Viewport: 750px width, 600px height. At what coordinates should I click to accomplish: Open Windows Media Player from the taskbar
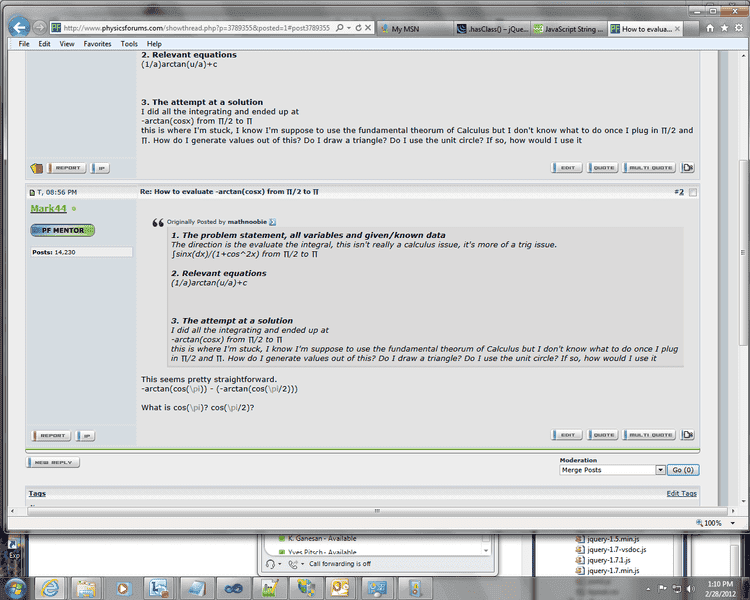click(x=123, y=588)
